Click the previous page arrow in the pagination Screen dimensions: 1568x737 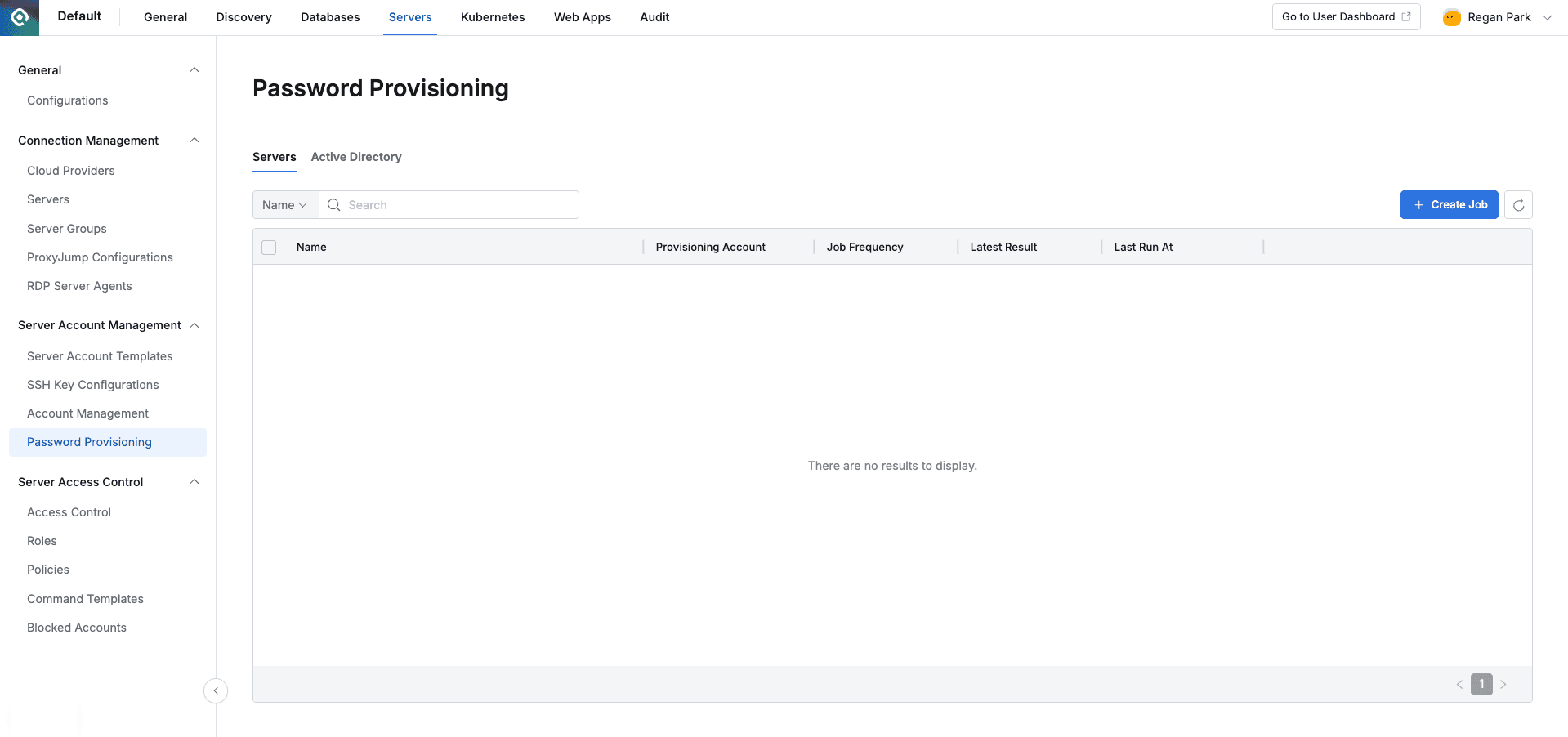click(x=1460, y=684)
